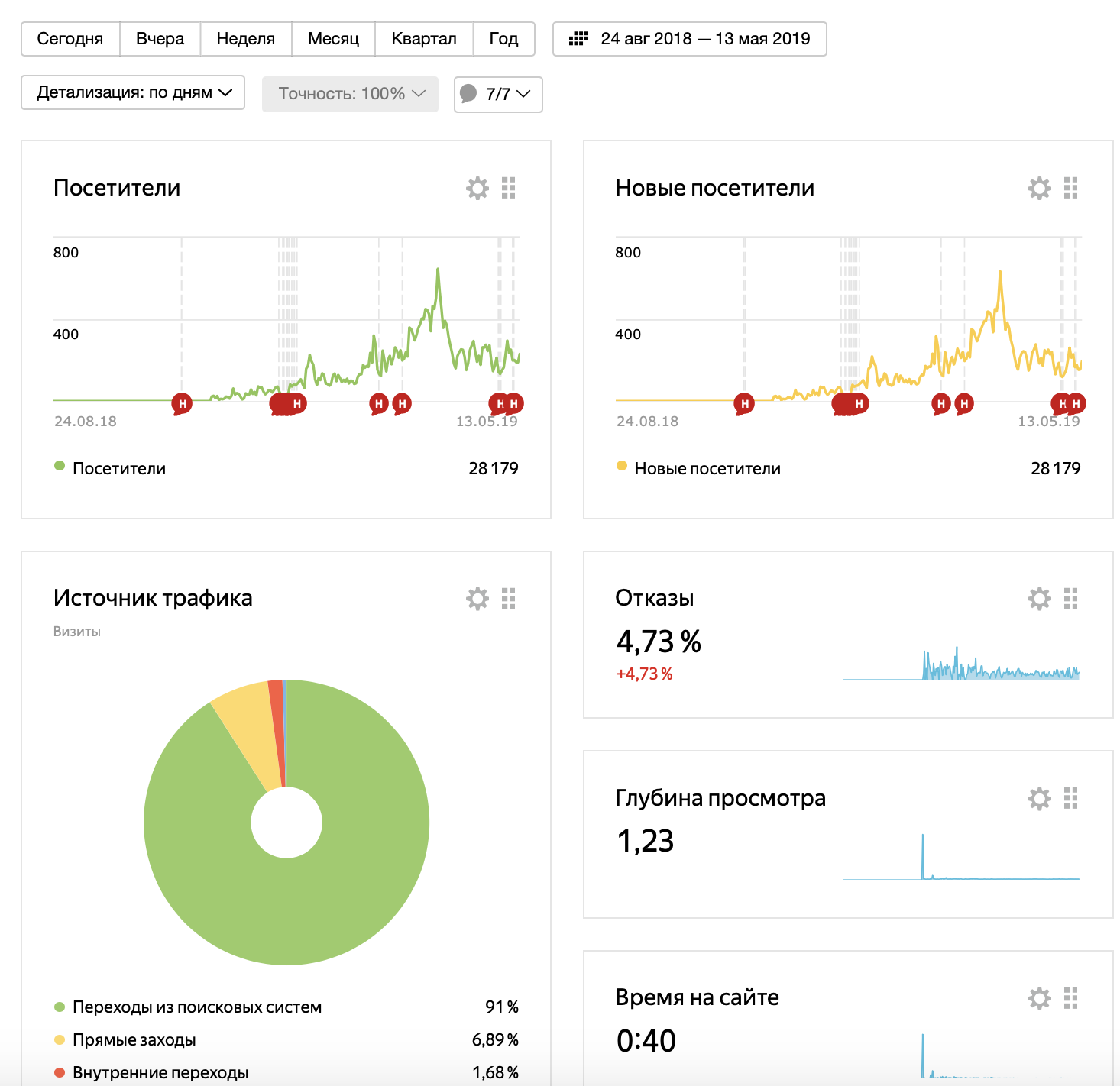
Task: Click the grid handle icon of Отказы widget
Action: (x=1070, y=598)
